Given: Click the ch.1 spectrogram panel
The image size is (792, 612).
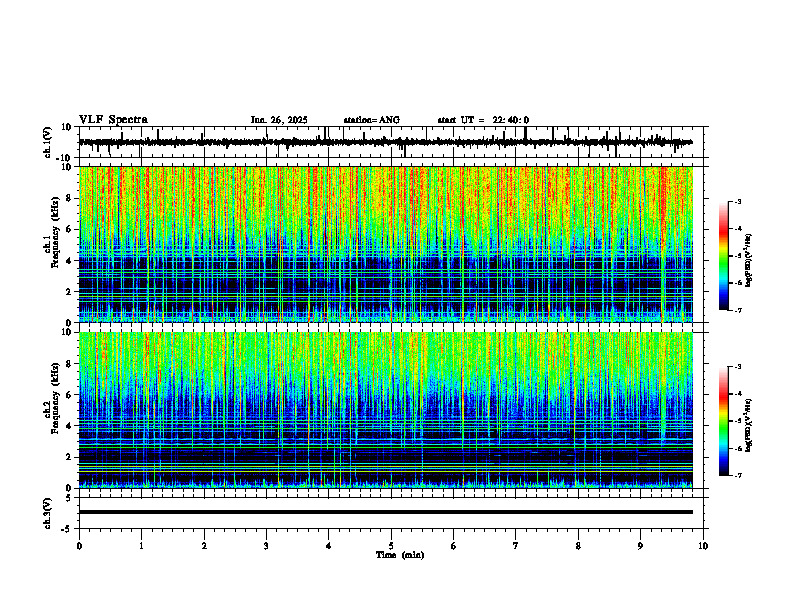Looking at the screenshot, I should tap(385, 244).
